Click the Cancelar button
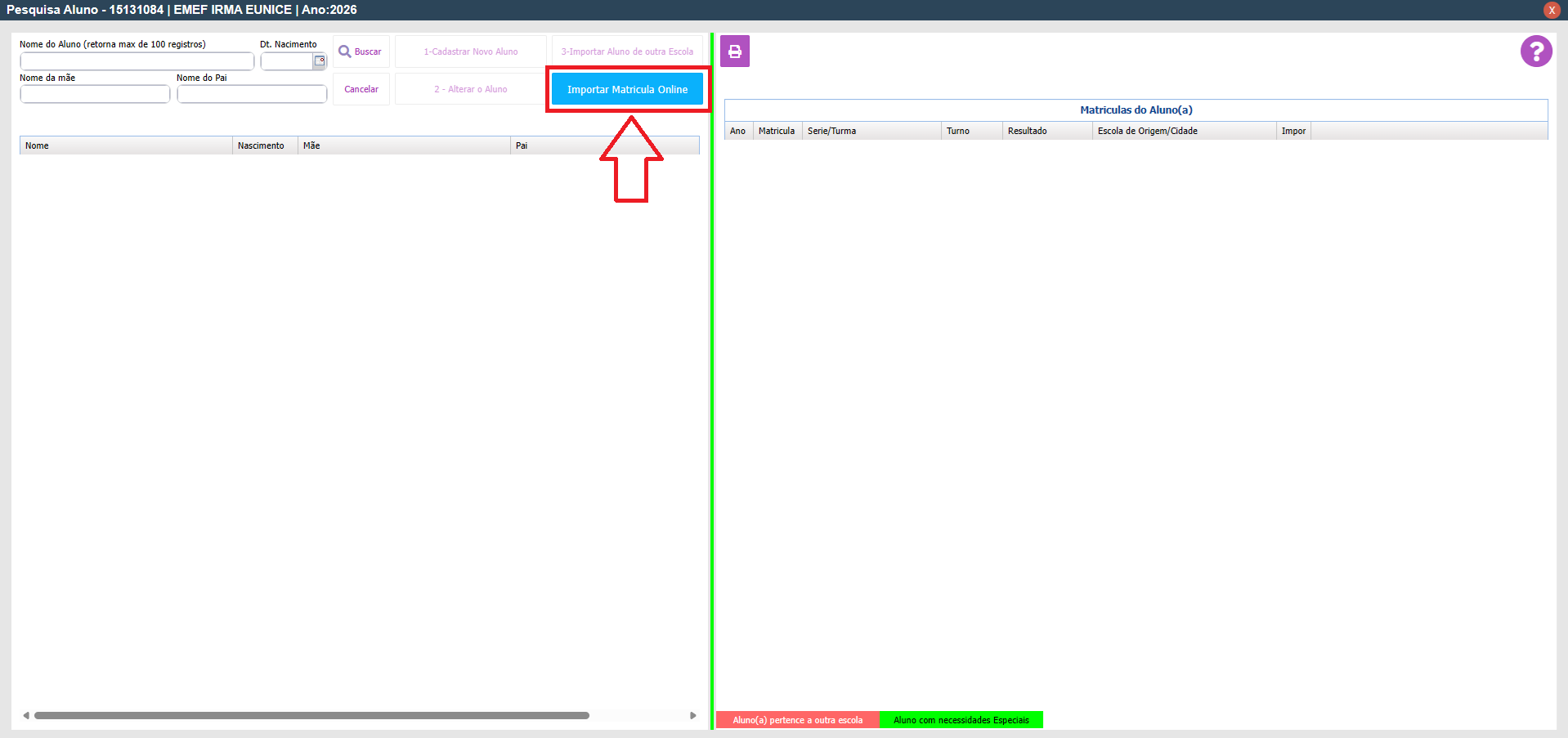 [361, 89]
